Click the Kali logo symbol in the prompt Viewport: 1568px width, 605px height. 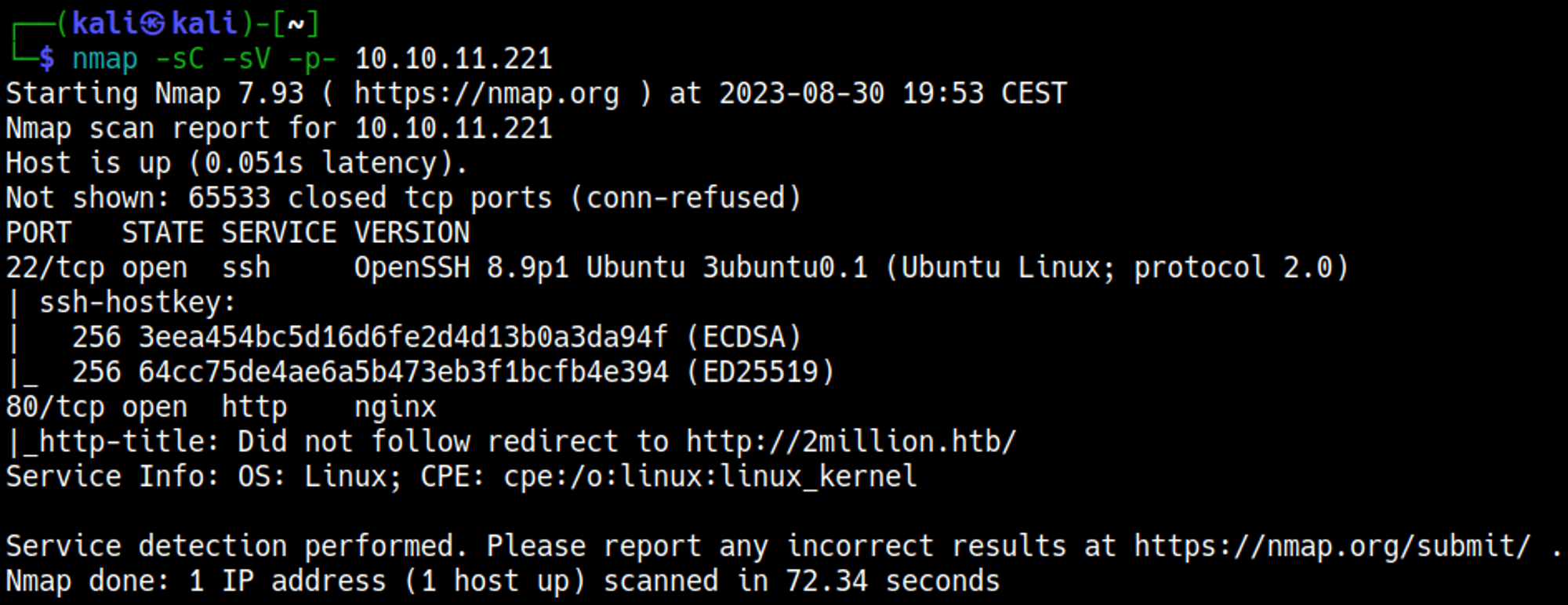pyautogui.click(x=152, y=24)
